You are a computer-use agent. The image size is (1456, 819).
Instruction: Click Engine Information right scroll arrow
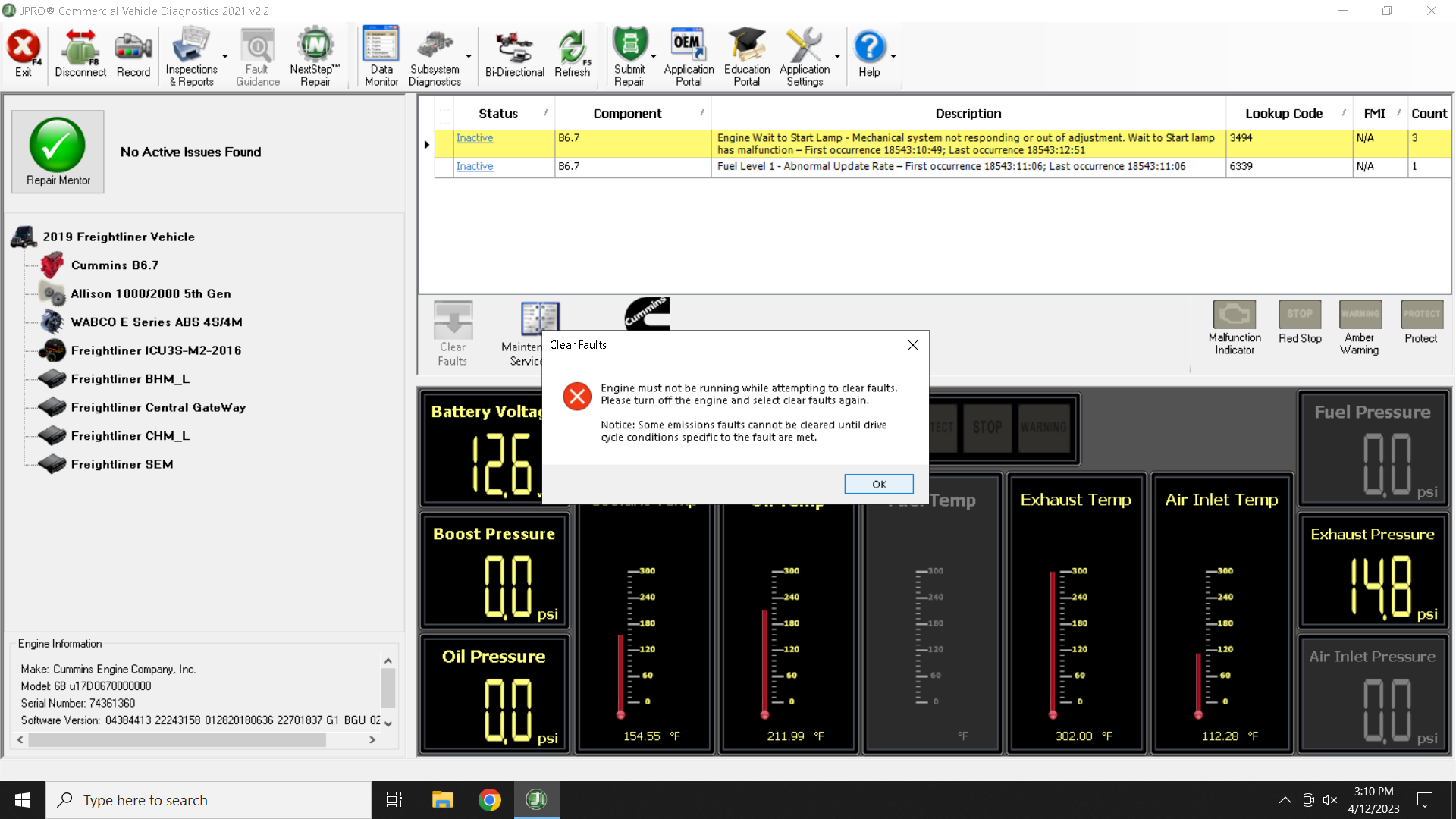[372, 740]
